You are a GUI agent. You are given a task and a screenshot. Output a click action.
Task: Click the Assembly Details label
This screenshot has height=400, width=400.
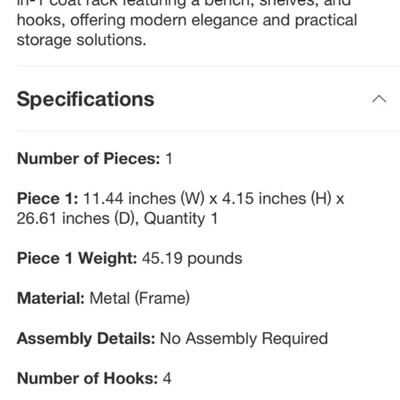pos(86,338)
